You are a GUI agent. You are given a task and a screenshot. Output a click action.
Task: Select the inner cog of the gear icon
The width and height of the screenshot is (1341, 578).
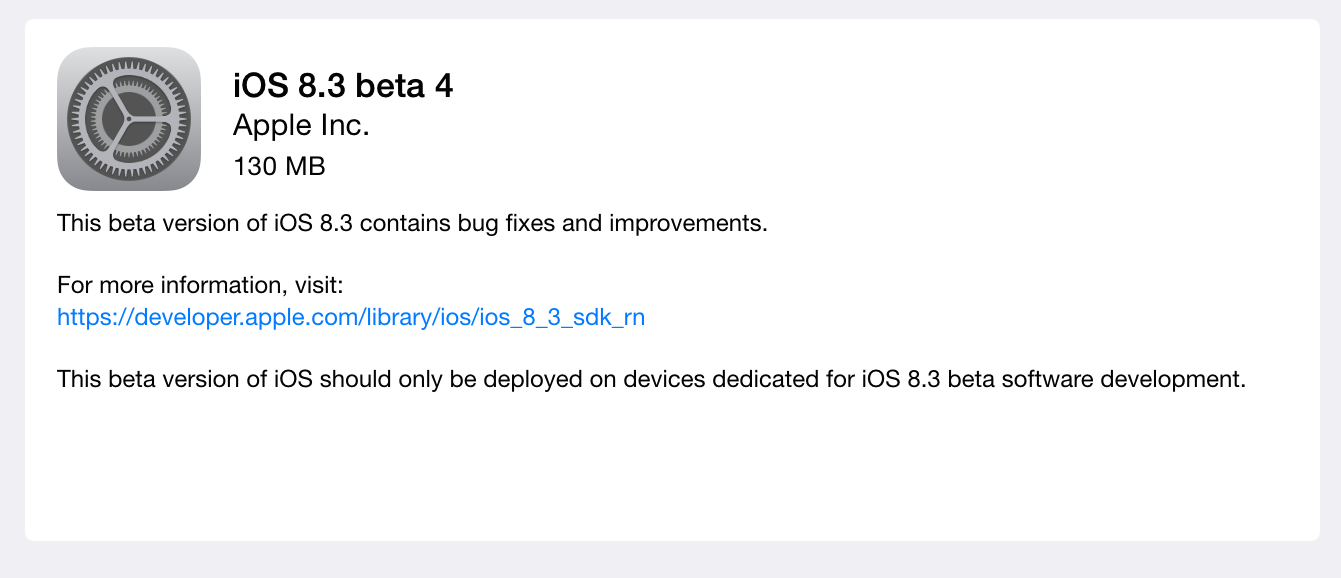[129, 118]
